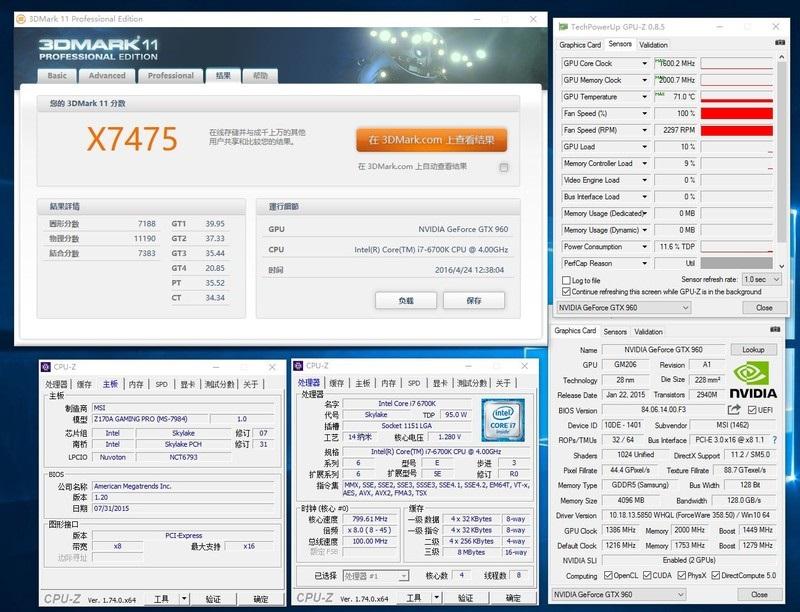This screenshot has width=800, height=612.
Task: Click the Lookup button in GPU-Z
Action: (754, 350)
